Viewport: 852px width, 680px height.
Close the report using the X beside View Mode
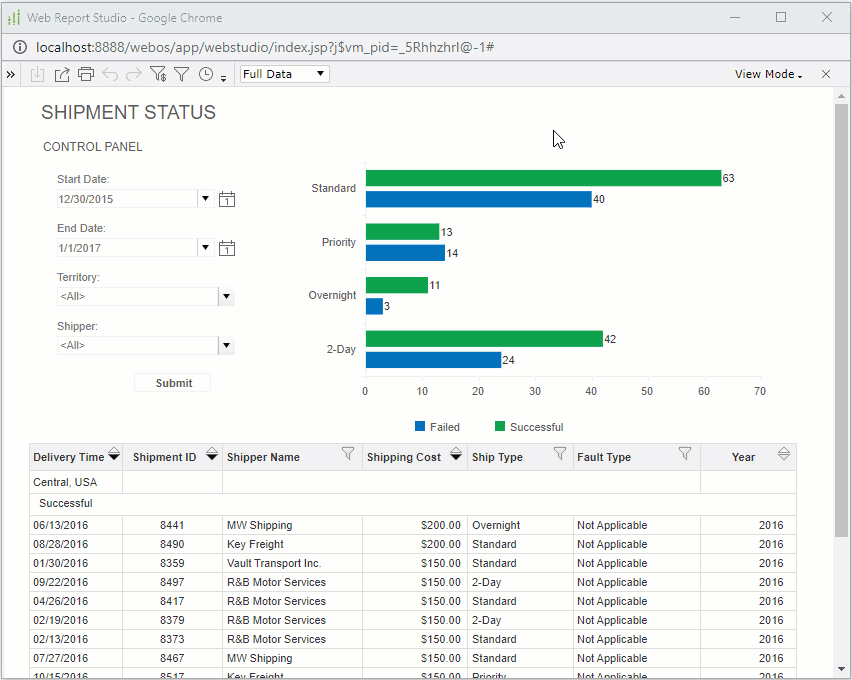[825, 74]
